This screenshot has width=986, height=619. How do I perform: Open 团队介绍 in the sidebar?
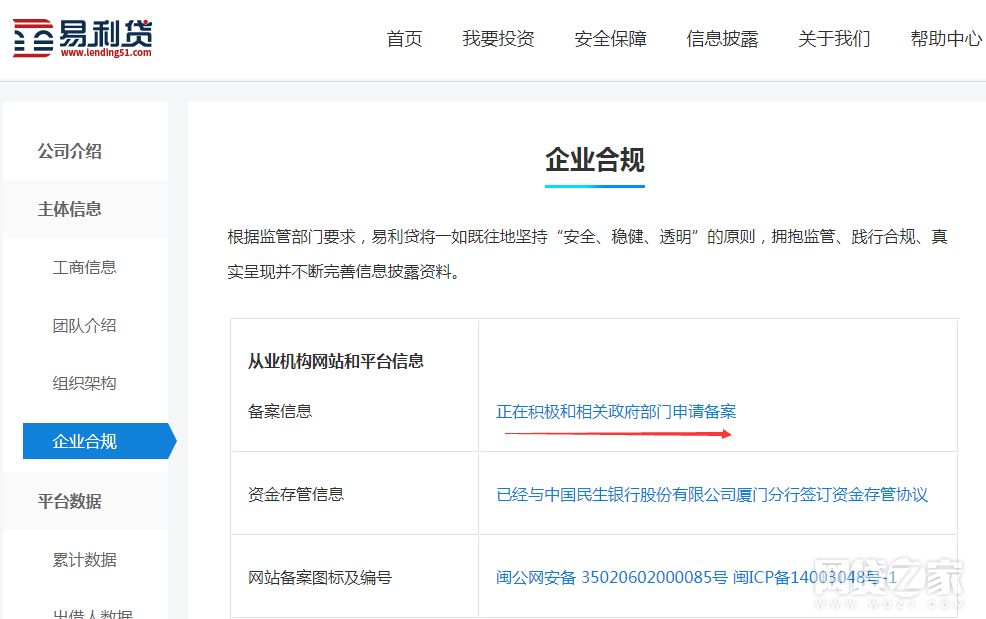(84, 325)
